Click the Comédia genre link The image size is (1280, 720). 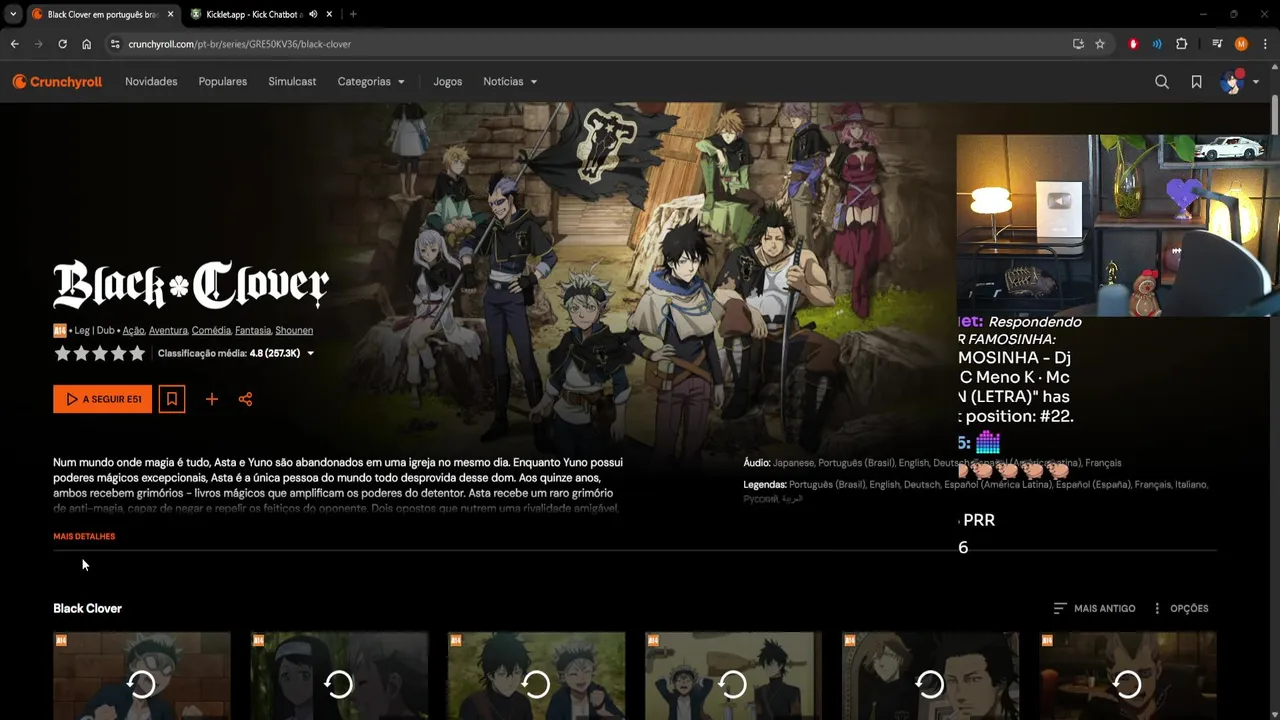coord(211,330)
